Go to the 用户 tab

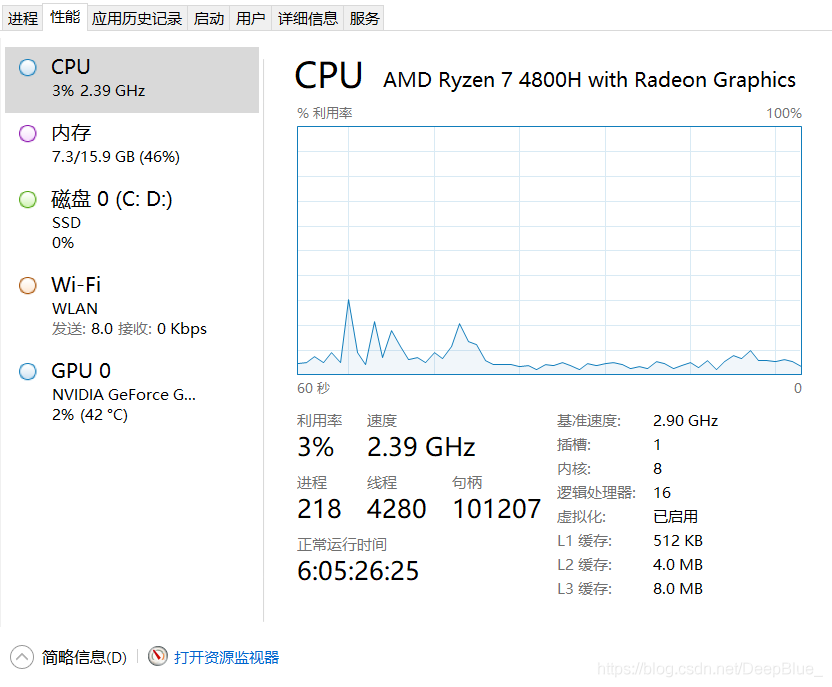[x=250, y=19]
